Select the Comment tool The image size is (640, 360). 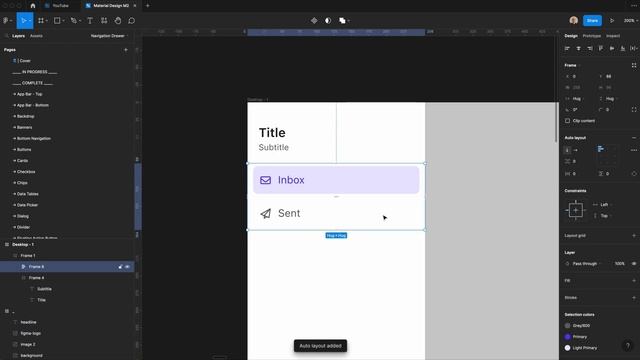point(131,20)
